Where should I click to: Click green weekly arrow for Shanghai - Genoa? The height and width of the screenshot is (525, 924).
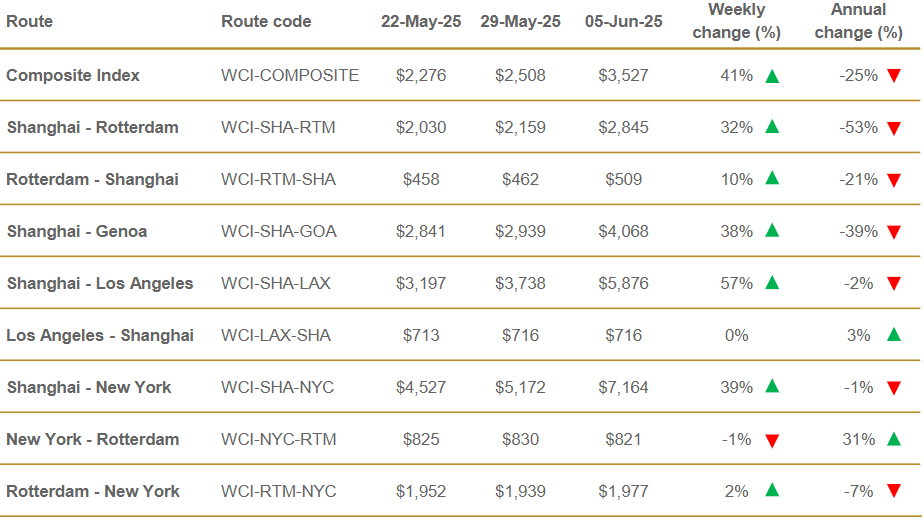tap(772, 230)
